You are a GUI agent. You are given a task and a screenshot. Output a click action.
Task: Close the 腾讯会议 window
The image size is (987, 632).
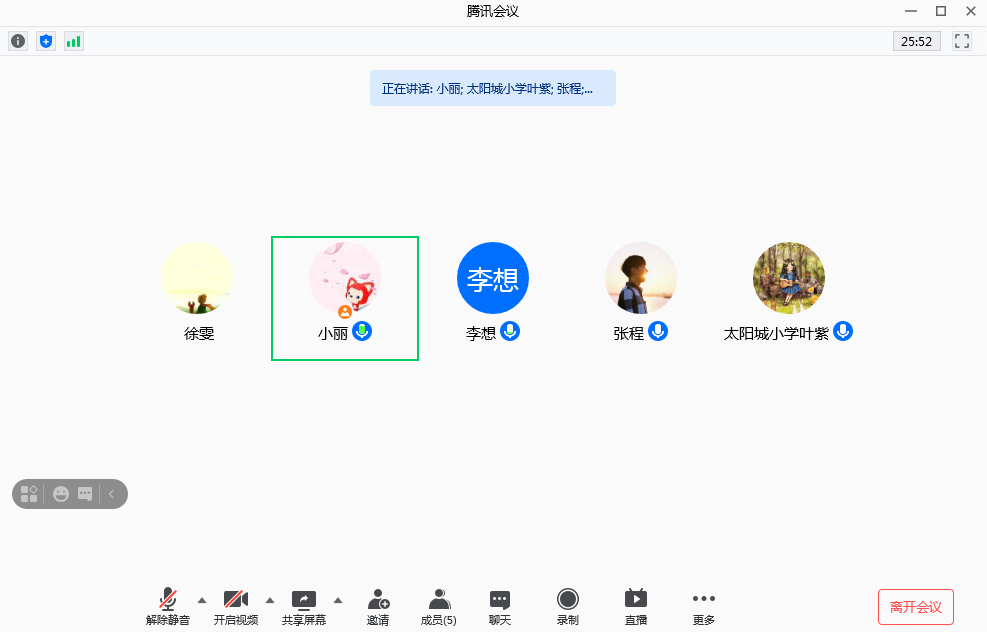tap(971, 11)
